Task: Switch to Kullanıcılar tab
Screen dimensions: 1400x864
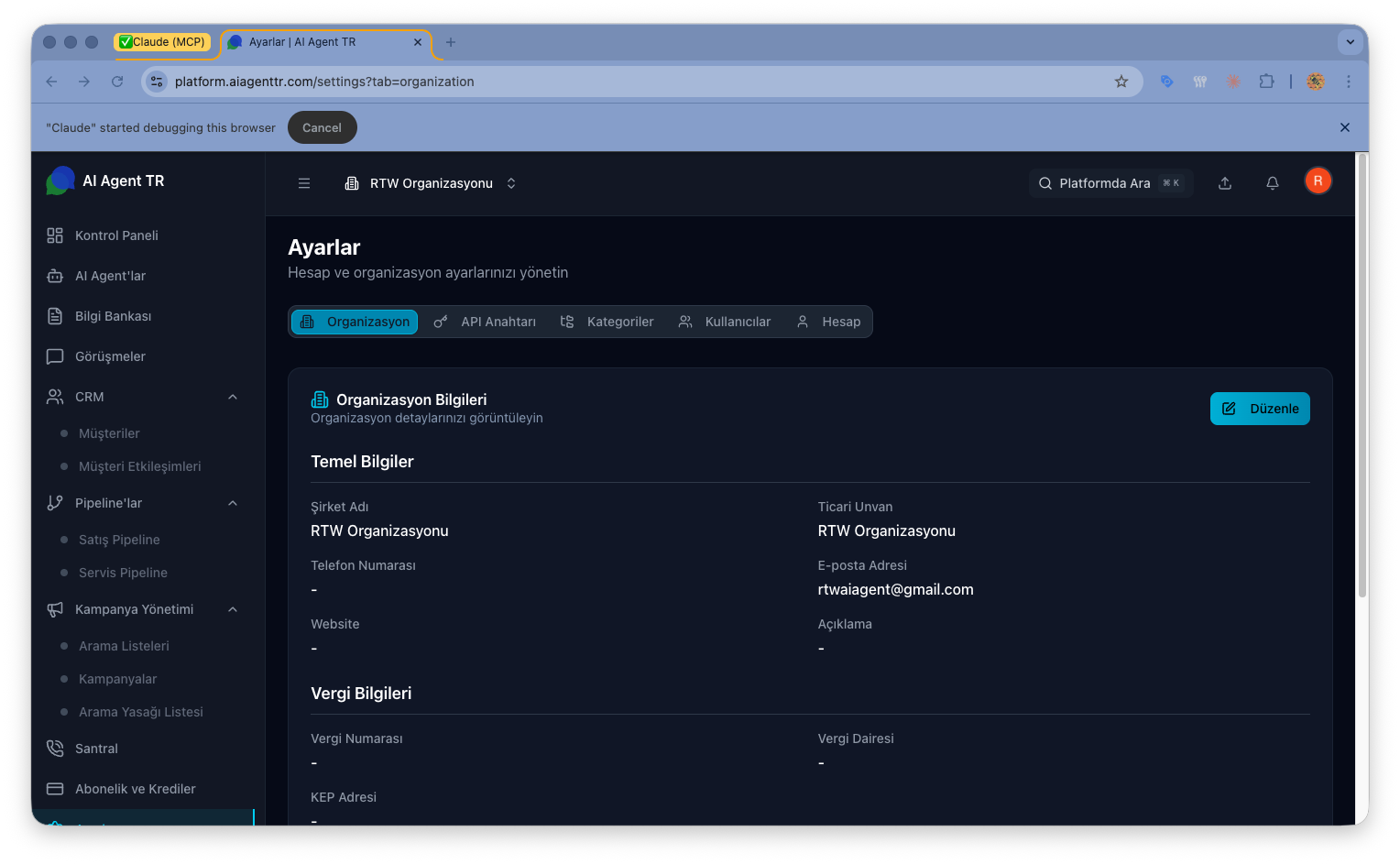Action: (725, 322)
